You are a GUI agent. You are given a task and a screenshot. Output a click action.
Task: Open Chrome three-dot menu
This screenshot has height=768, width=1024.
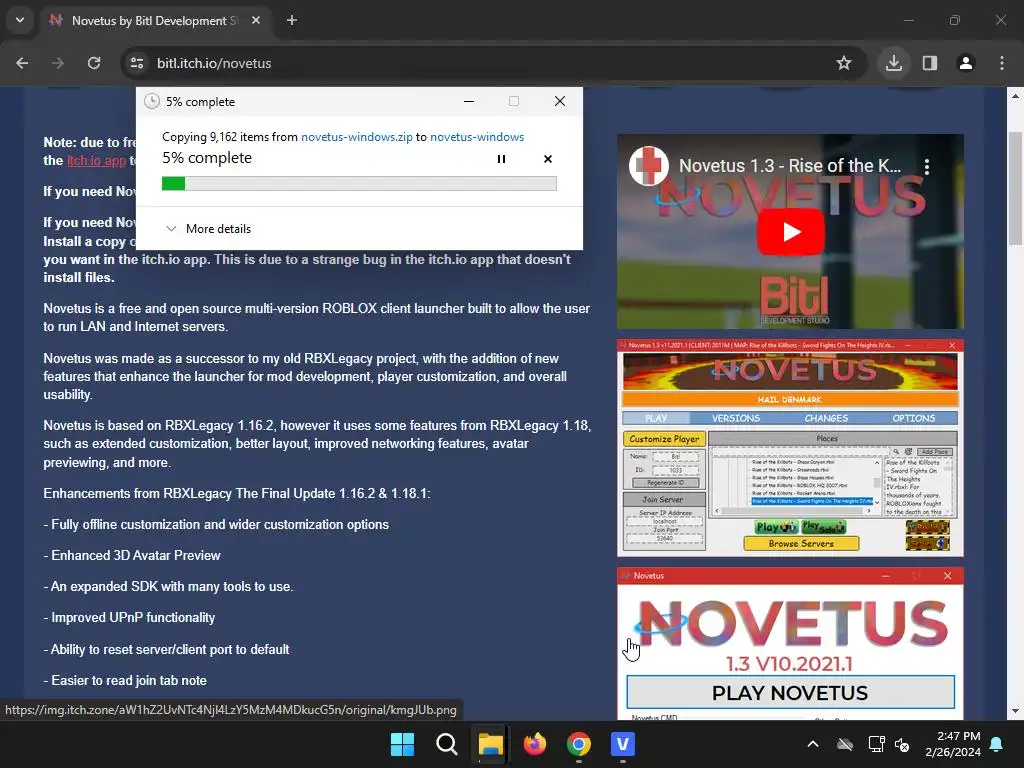(x=1002, y=63)
